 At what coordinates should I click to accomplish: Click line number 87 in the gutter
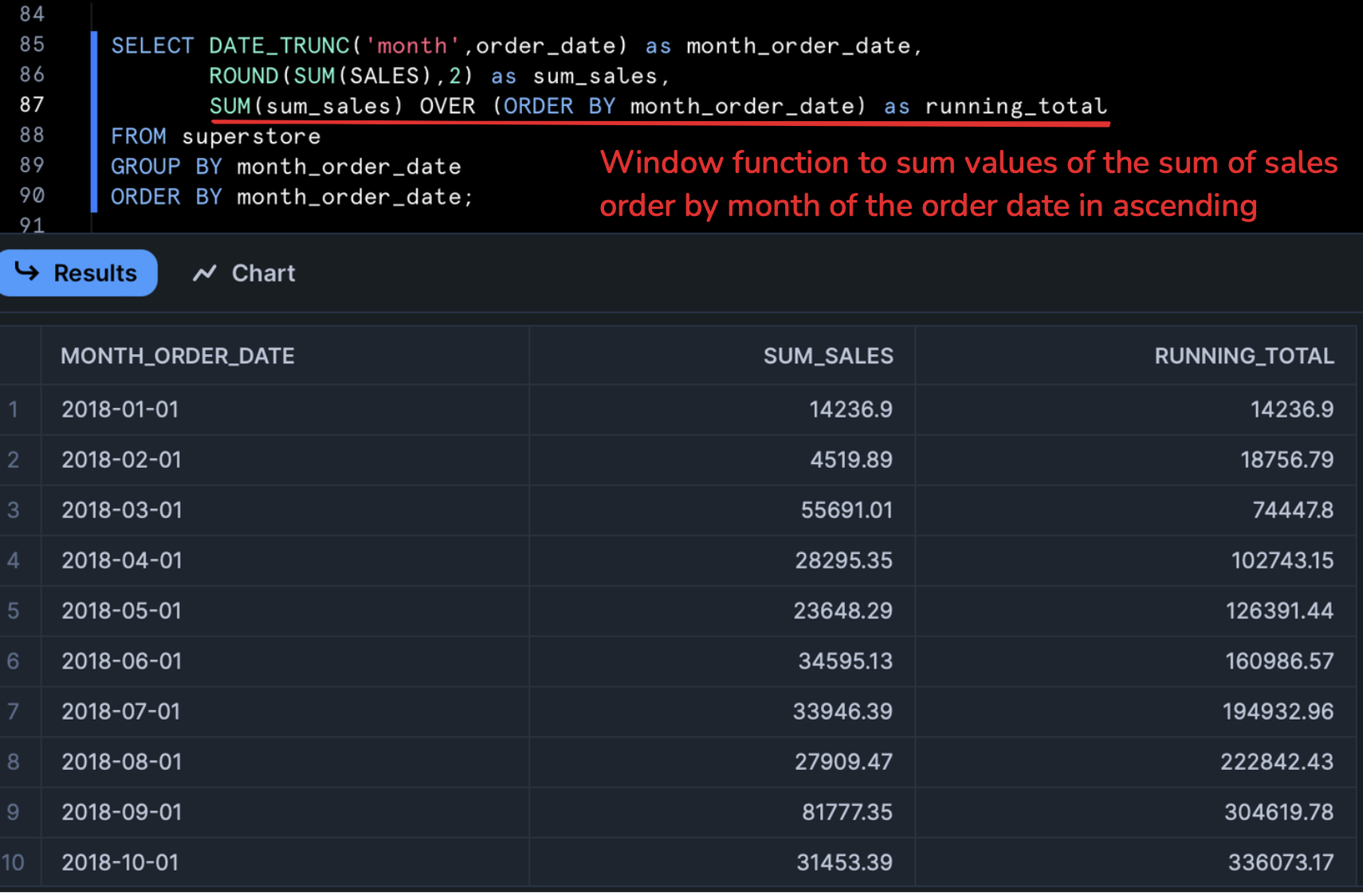[32, 105]
